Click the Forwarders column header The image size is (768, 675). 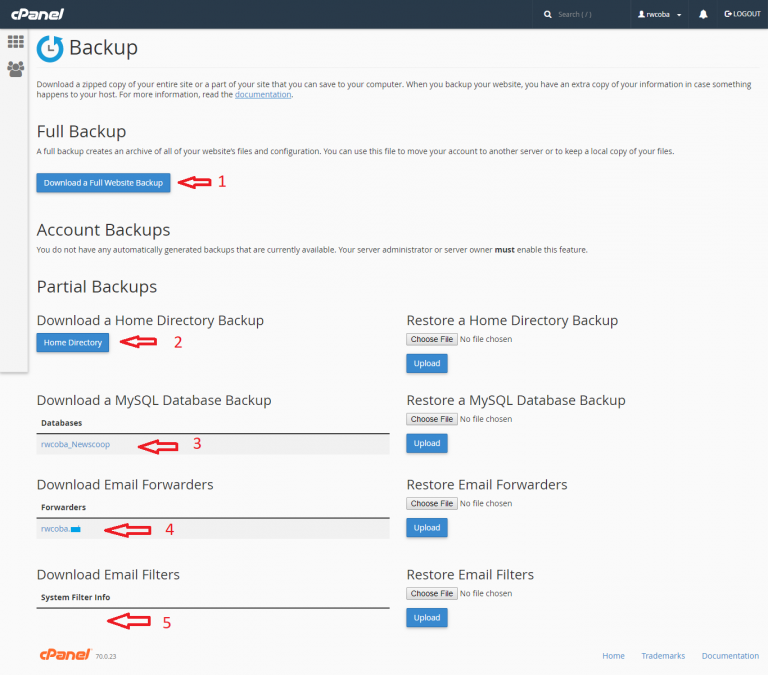(64, 507)
